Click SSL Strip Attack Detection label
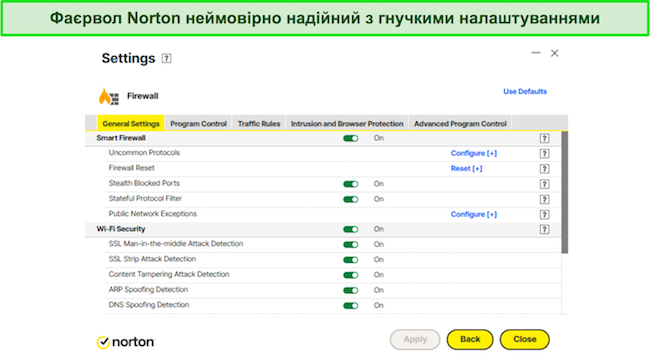Screen dimensions: 650x361 point(152,259)
